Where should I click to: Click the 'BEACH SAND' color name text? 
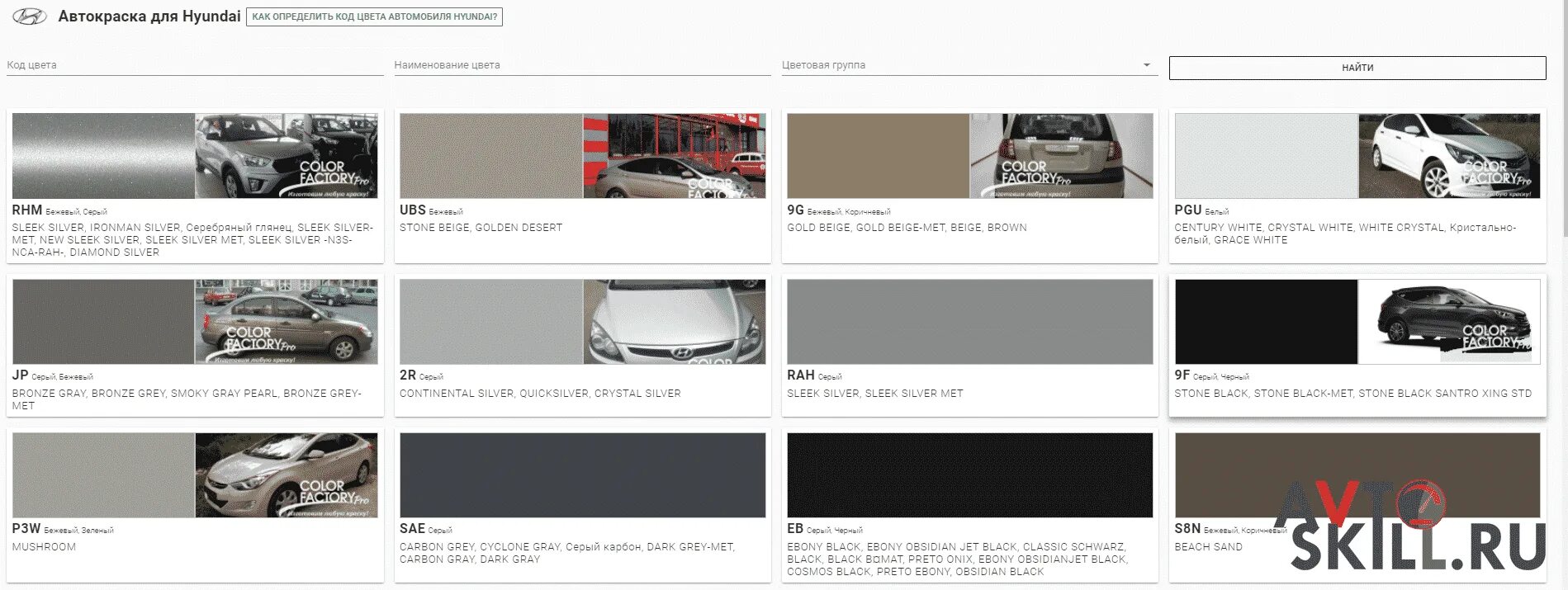tap(1208, 547)
